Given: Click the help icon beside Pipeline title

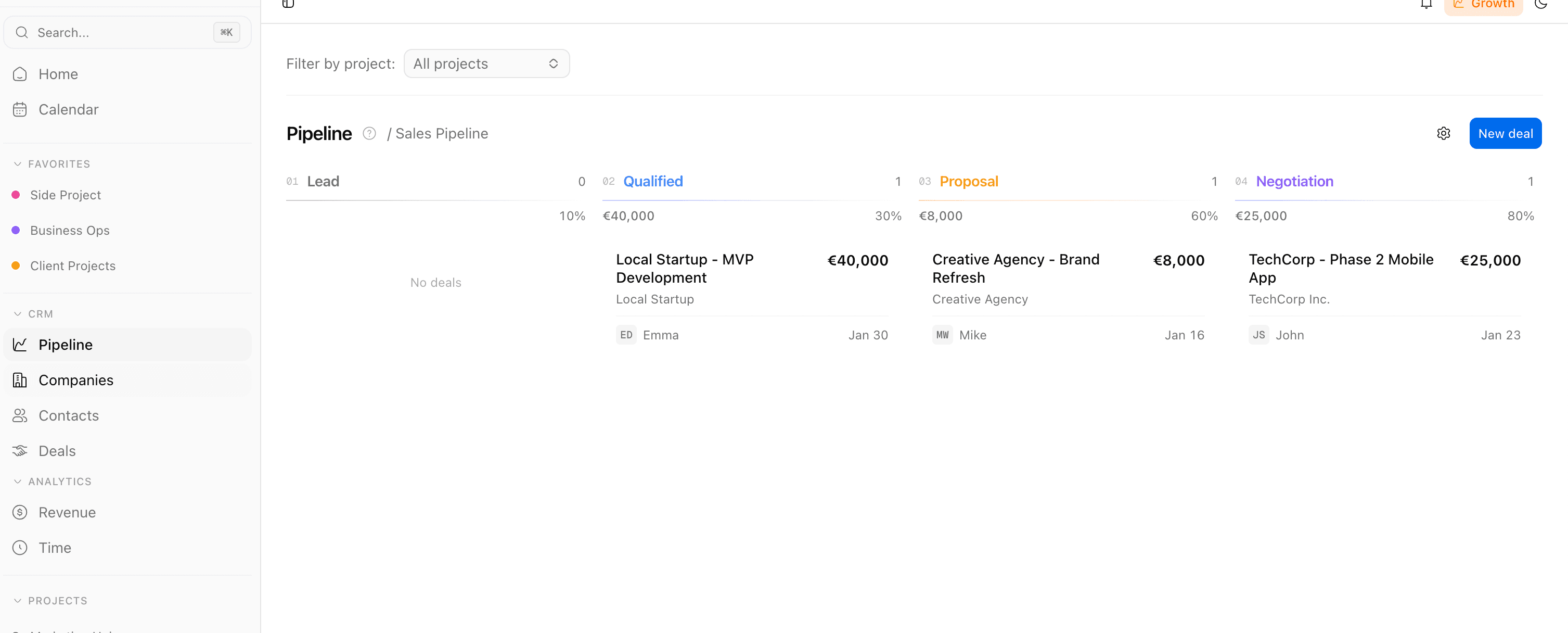Looking at the screenshot, I should 369,133.
